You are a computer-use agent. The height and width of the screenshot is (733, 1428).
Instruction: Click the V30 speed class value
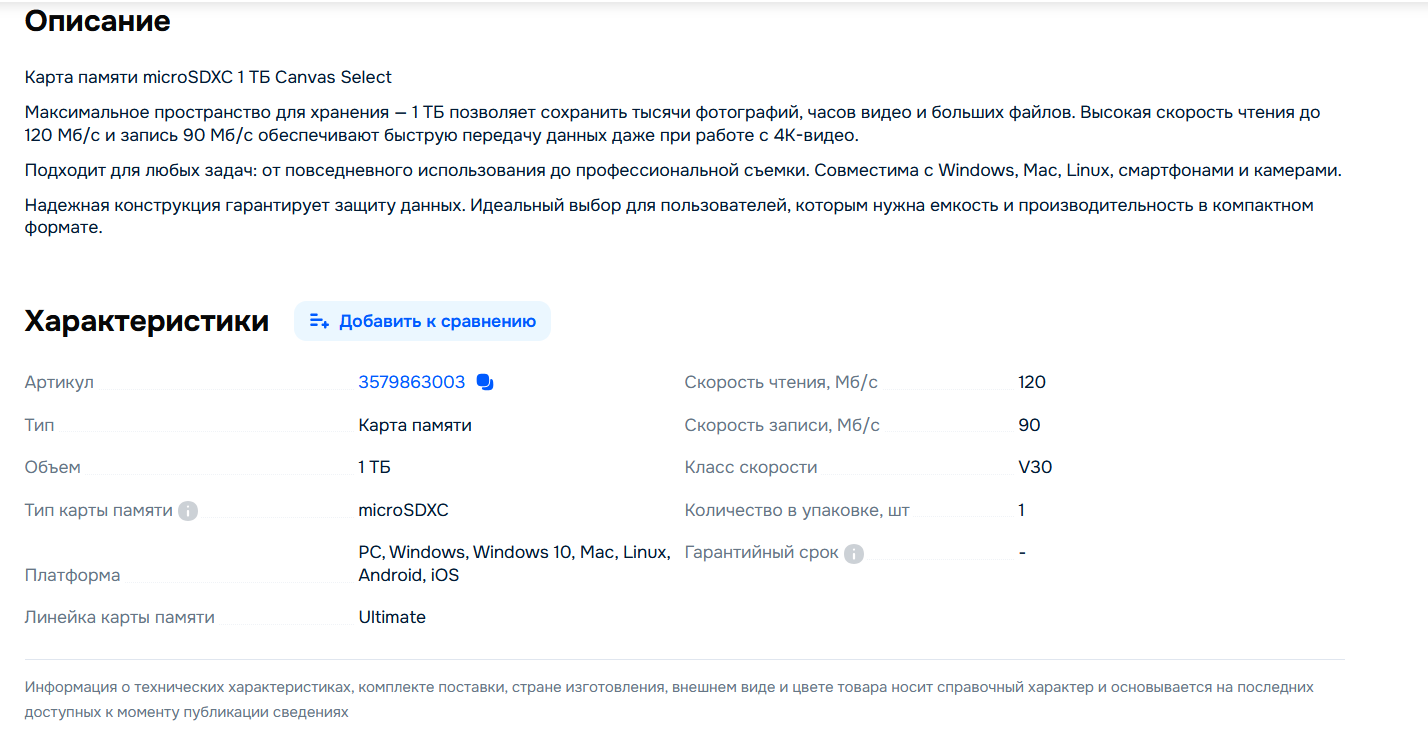[x=1036, y=467]
